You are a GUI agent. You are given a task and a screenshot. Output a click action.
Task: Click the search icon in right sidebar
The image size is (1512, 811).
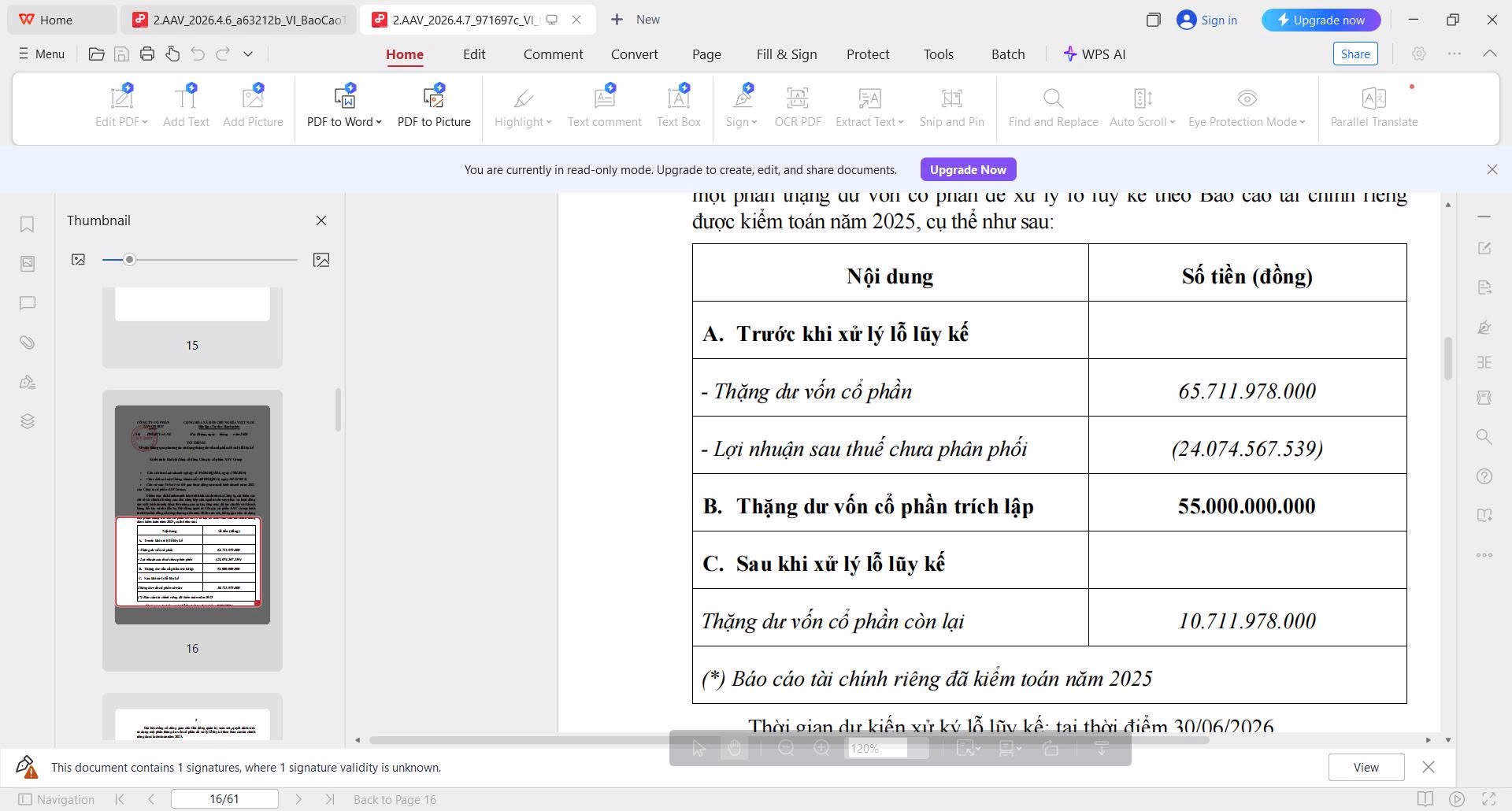pos(1484,436)
